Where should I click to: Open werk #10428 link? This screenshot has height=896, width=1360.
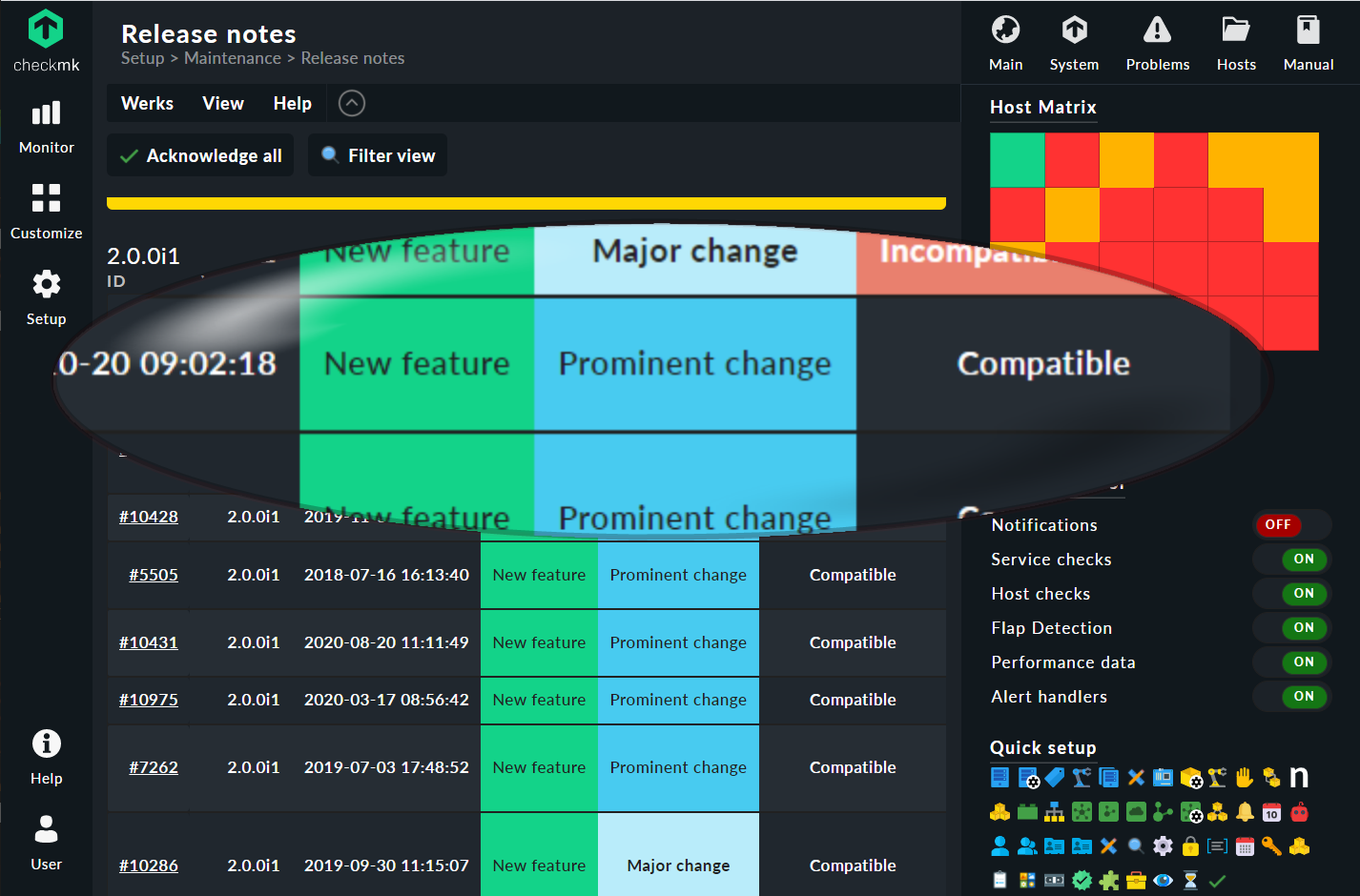(x=149, y=517)
